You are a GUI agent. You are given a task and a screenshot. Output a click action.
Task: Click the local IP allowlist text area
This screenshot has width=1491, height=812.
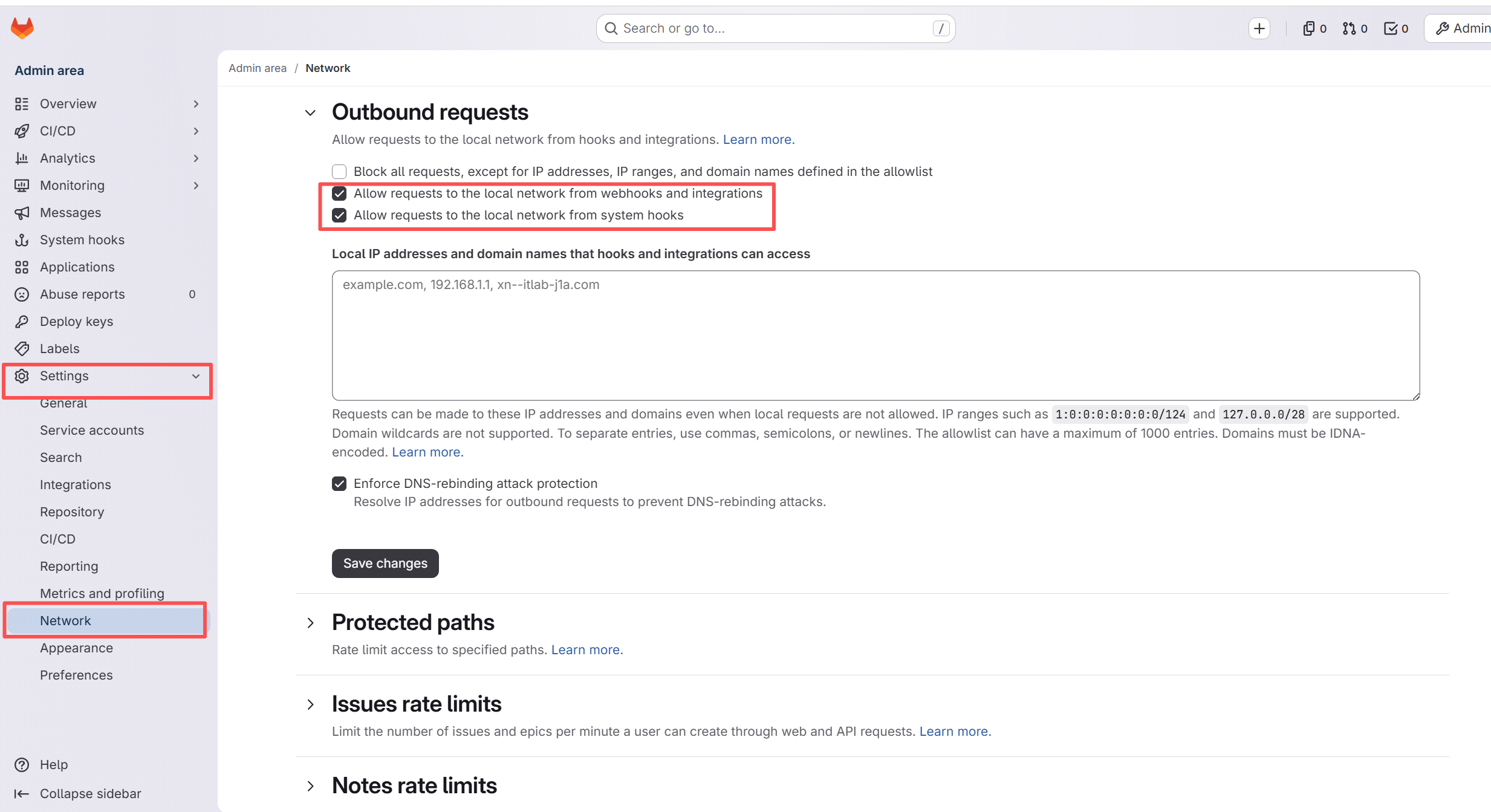pos(875,336)
